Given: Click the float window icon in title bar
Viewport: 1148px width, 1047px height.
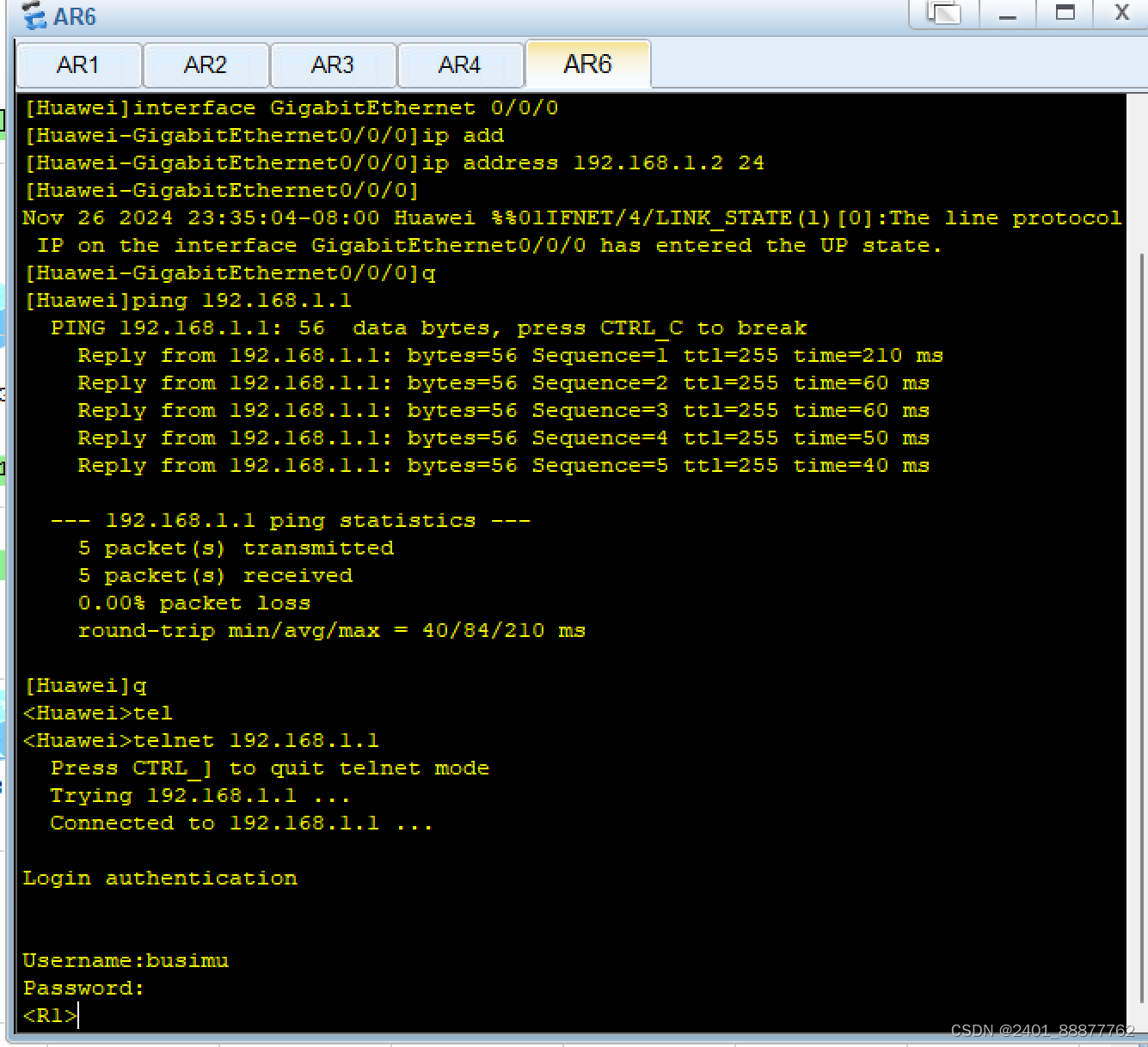Looking at the screenshot, I should 943,14.
